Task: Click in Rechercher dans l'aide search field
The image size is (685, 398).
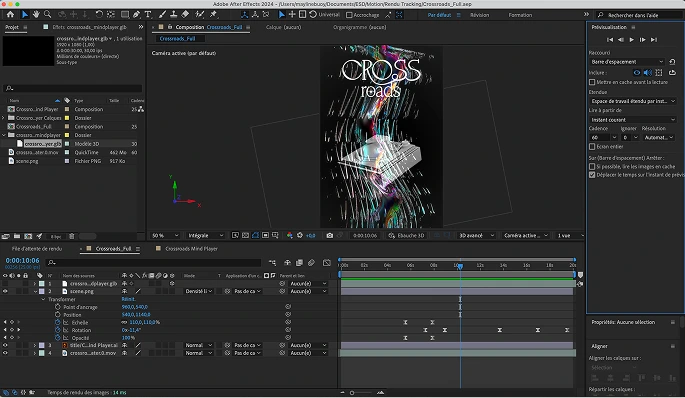Action: [639, 15]
